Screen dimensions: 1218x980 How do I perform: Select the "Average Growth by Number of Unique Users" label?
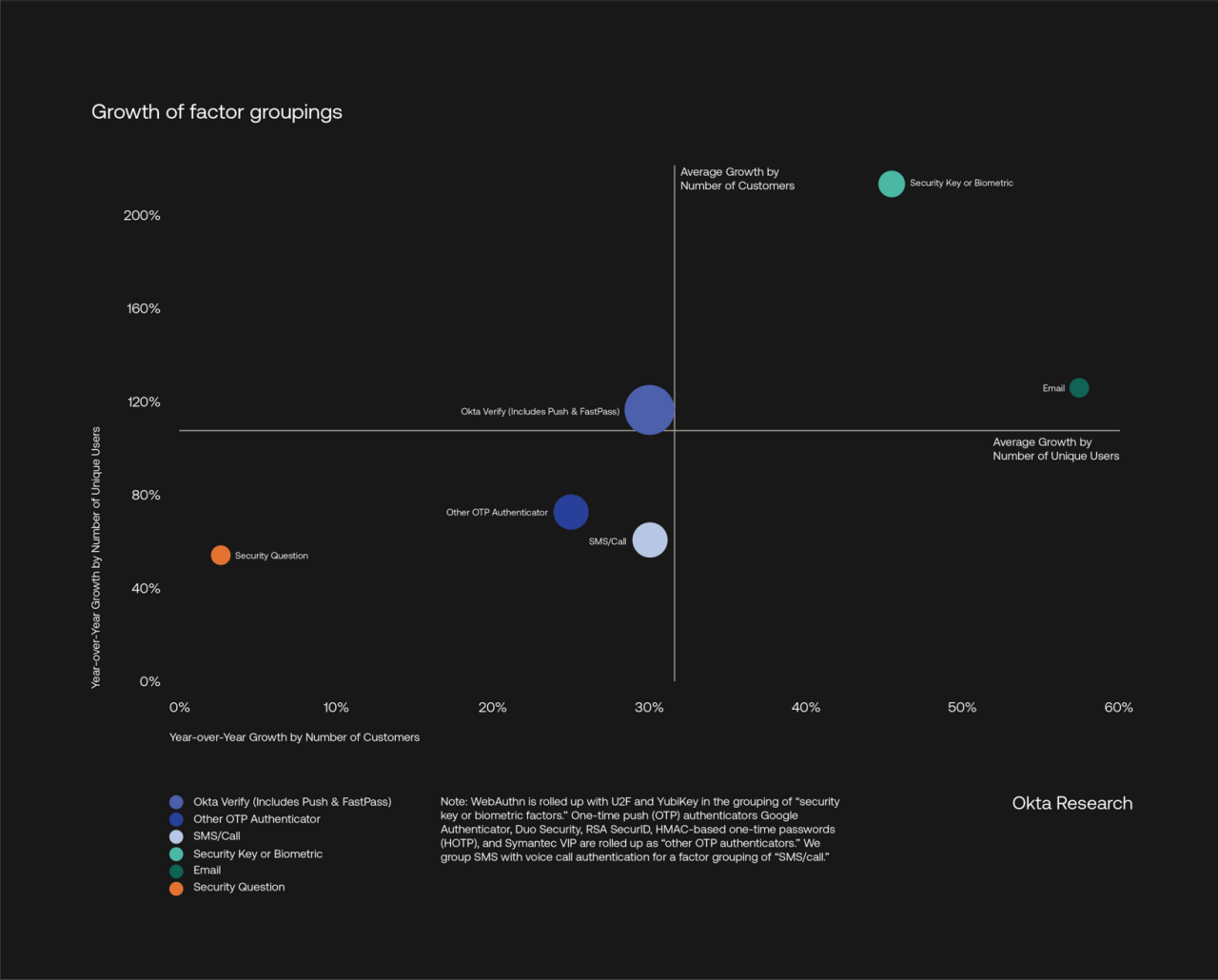coord(1055,449)
